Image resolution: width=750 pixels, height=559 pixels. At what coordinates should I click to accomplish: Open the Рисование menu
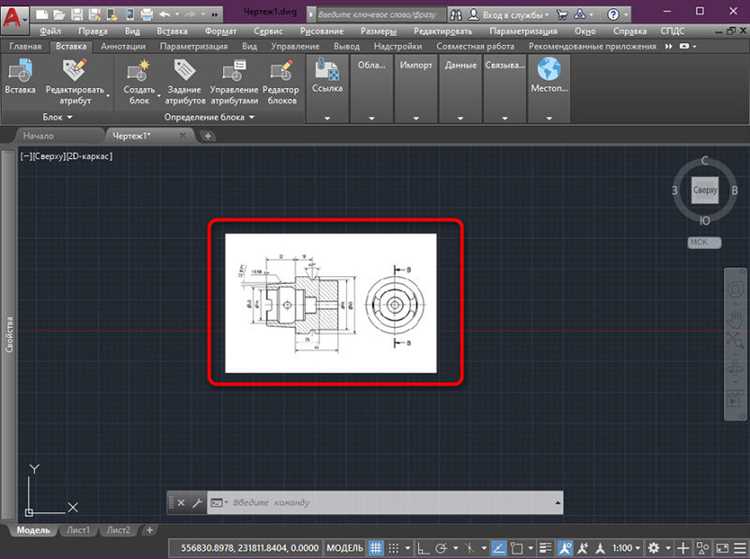(x=321, y=31)
